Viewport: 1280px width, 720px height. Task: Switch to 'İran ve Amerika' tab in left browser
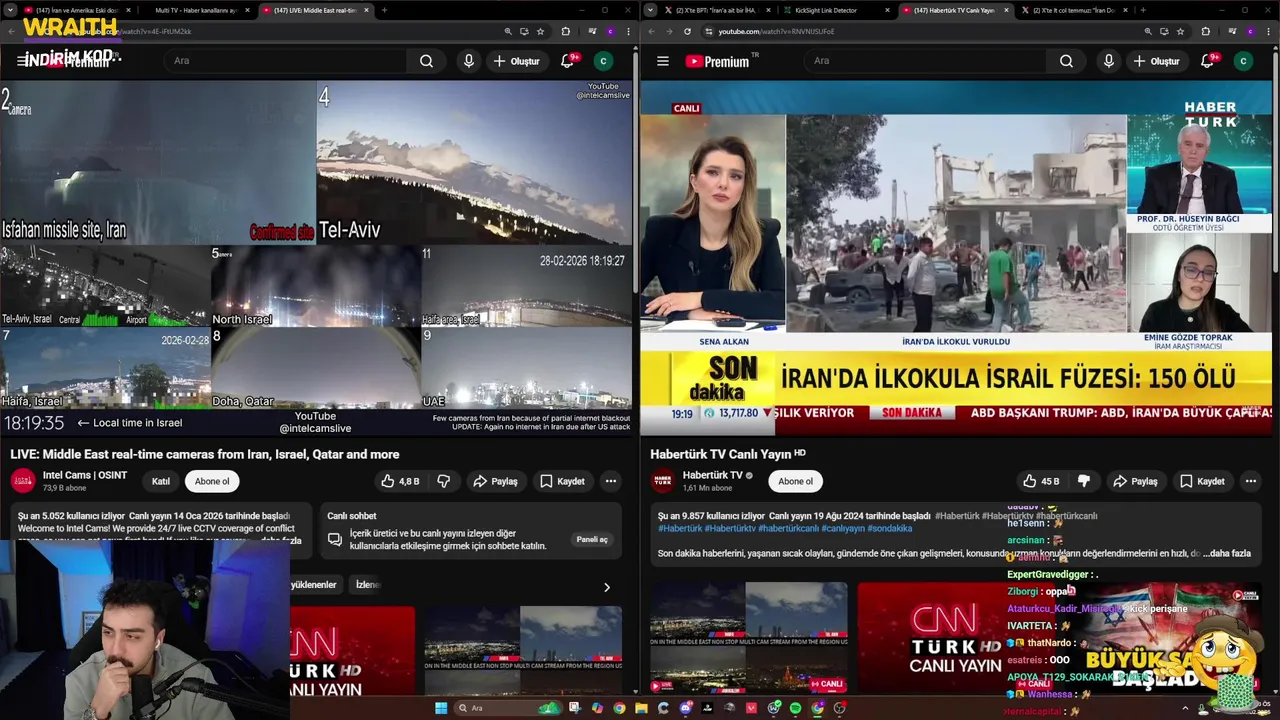coord(77,10)
